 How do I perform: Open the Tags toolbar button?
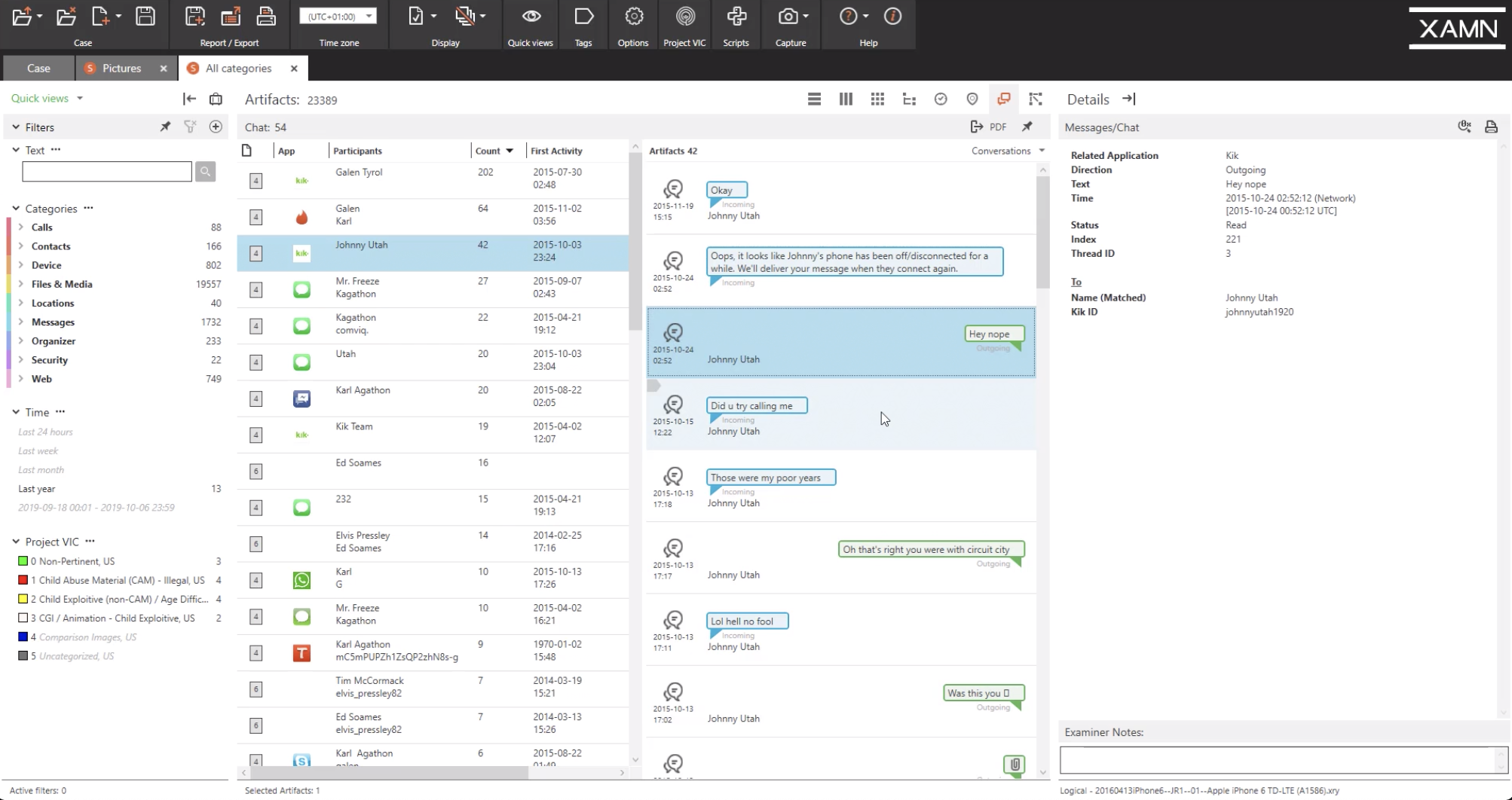583,26
